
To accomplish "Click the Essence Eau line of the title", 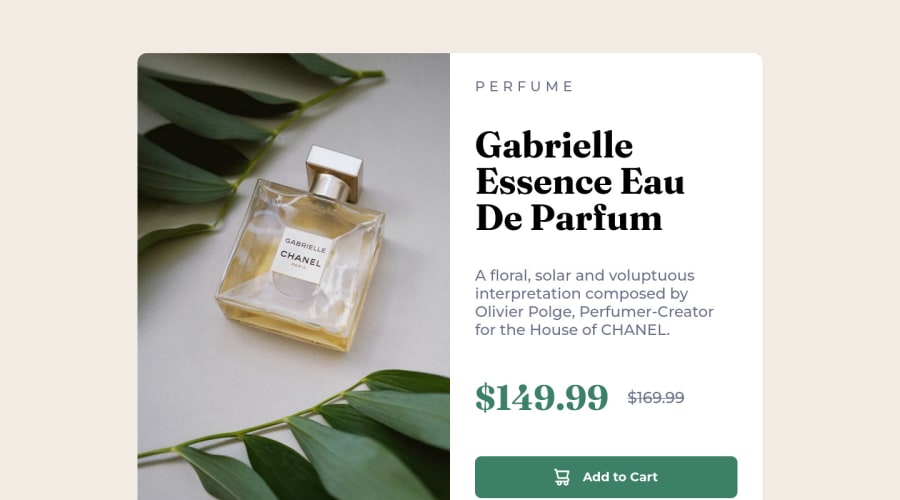I will pos(580,181).
